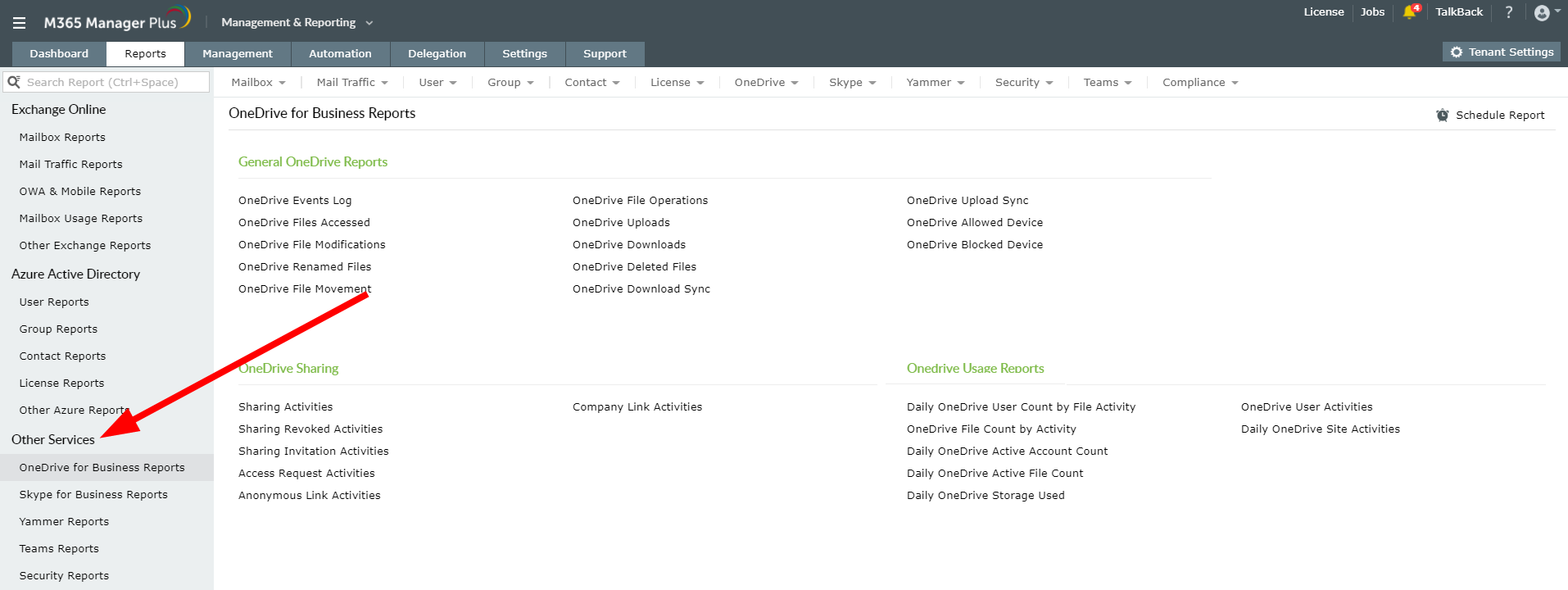
Task: Switch to the Support tab
Action: 605,54
